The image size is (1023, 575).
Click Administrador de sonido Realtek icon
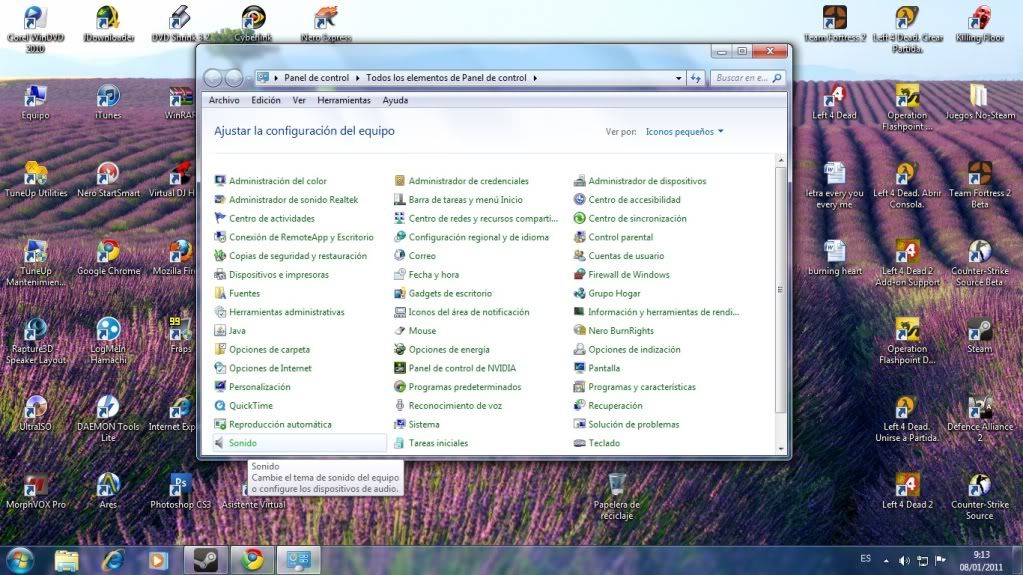(x=220, y=200)
